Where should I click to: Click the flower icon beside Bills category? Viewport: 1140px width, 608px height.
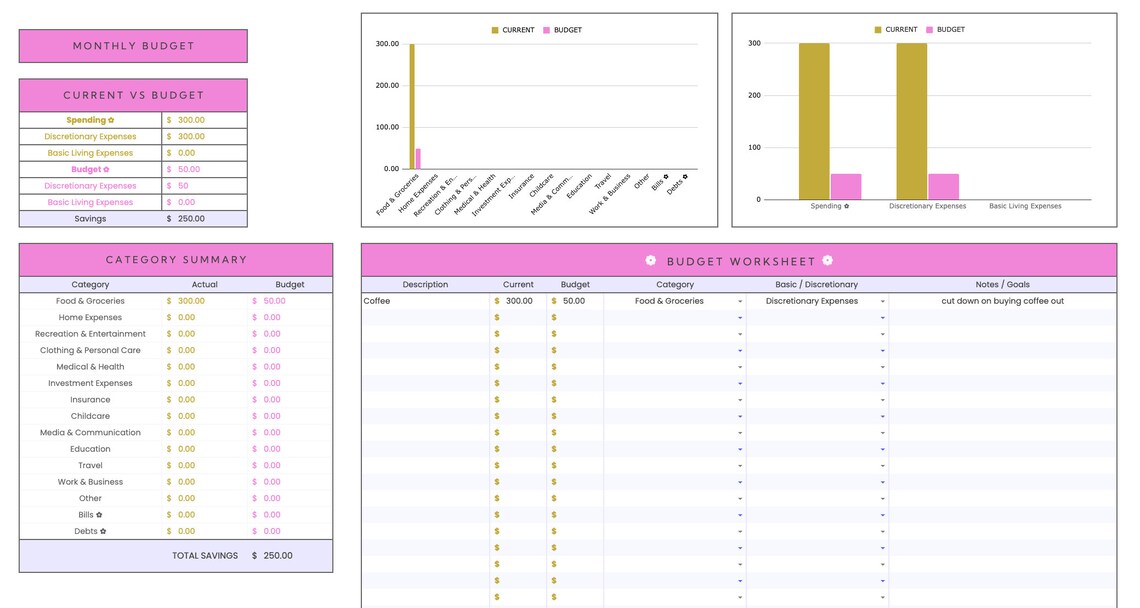(x=100, y=514)
